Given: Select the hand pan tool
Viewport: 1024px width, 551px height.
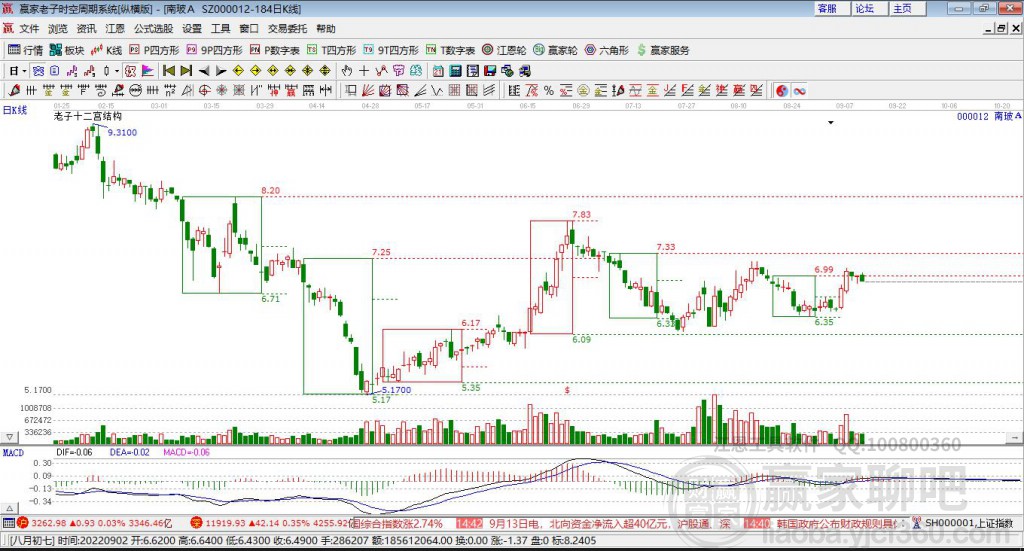Looking at the screenshot, I should click(347, 71).
